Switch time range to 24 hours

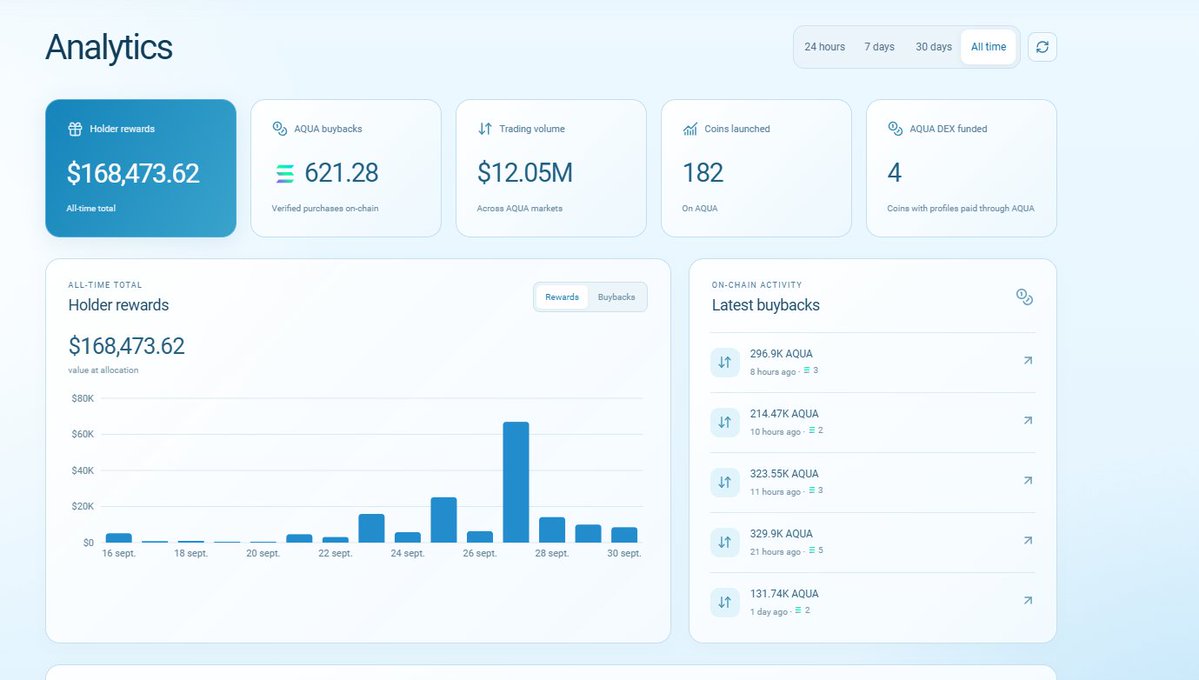(824, 47)
